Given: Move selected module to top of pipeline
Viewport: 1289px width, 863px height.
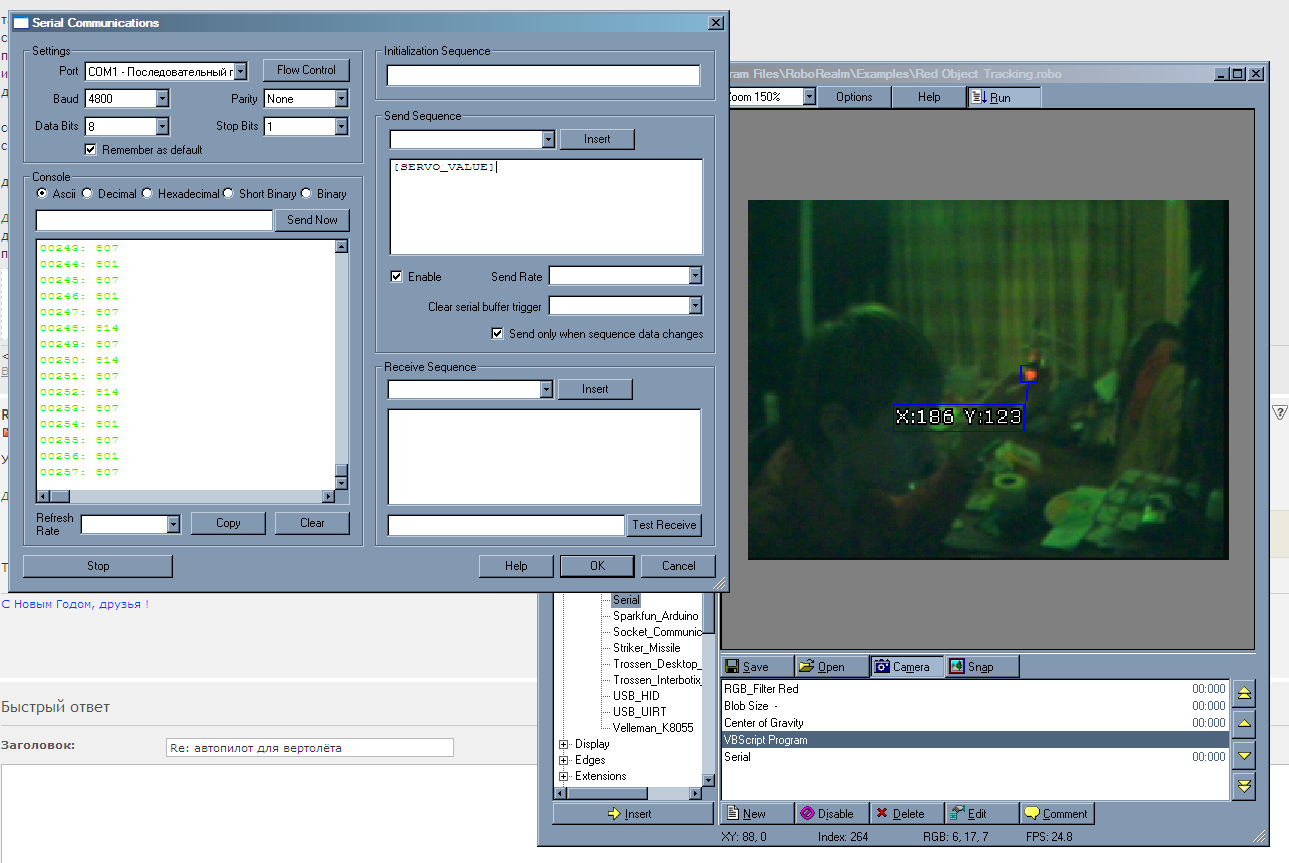Looking at the screenshot, I should 1244,693.
